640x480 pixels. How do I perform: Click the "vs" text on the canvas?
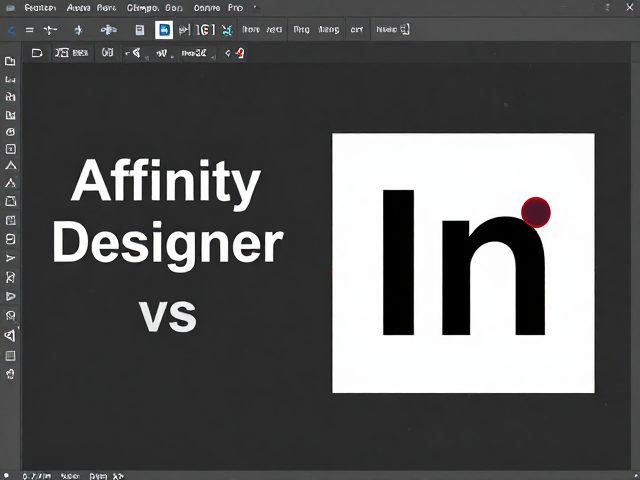(x=168, y=316)
